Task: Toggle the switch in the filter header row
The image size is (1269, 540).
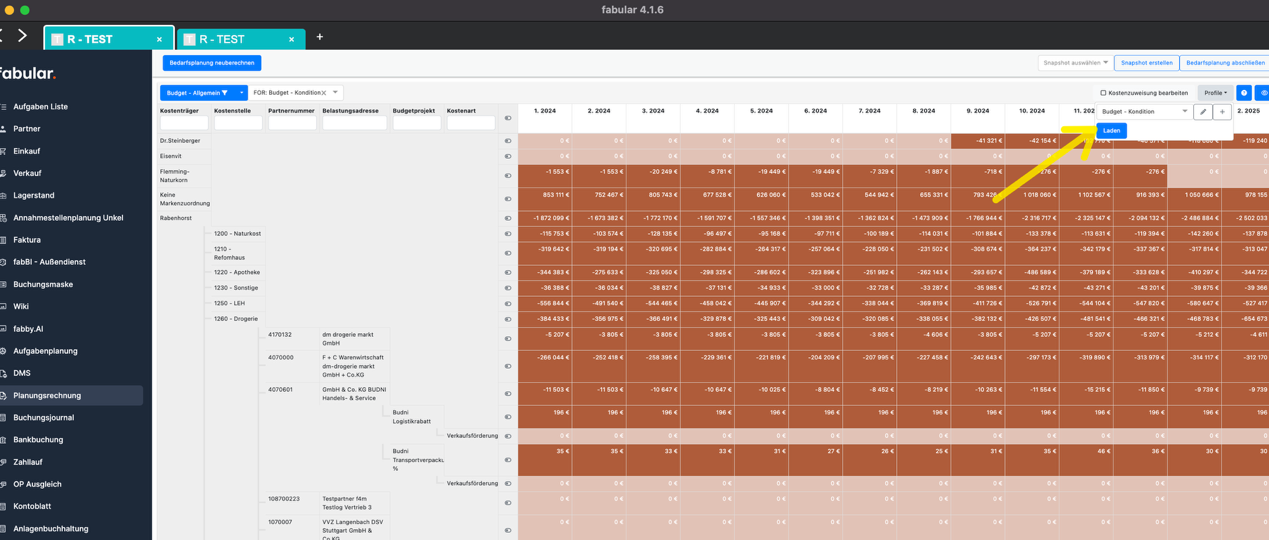Action: coord(508,118)
